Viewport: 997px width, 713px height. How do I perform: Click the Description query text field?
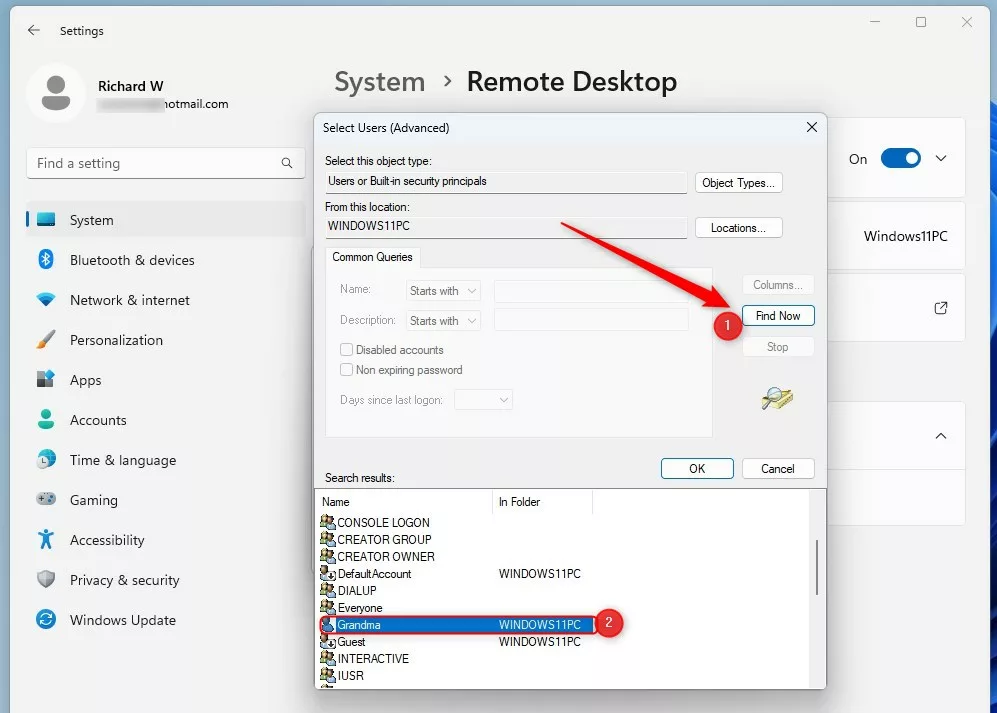[591, 321]
